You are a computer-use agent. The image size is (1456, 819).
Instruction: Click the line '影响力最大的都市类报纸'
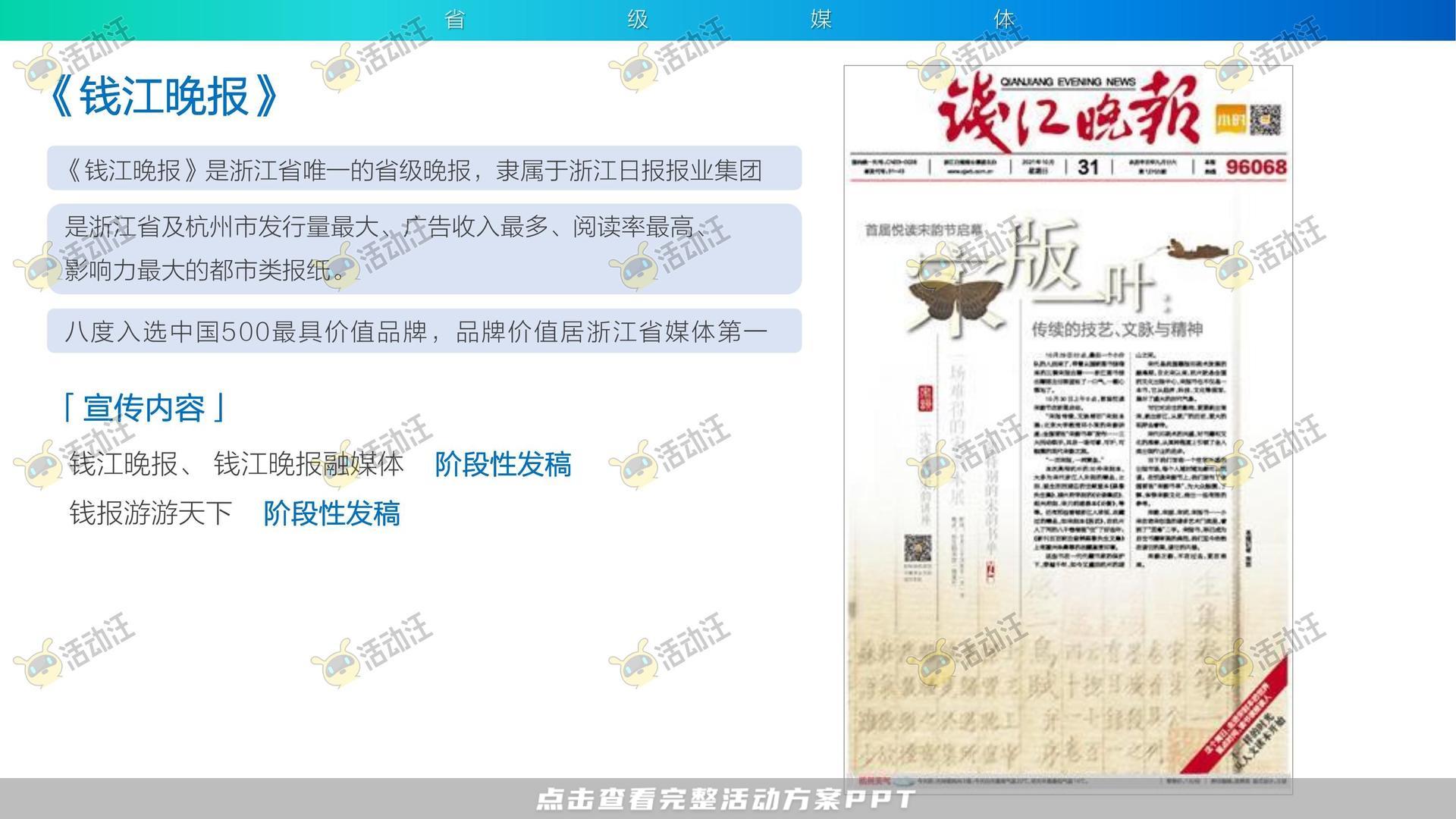tap(199, 269)
